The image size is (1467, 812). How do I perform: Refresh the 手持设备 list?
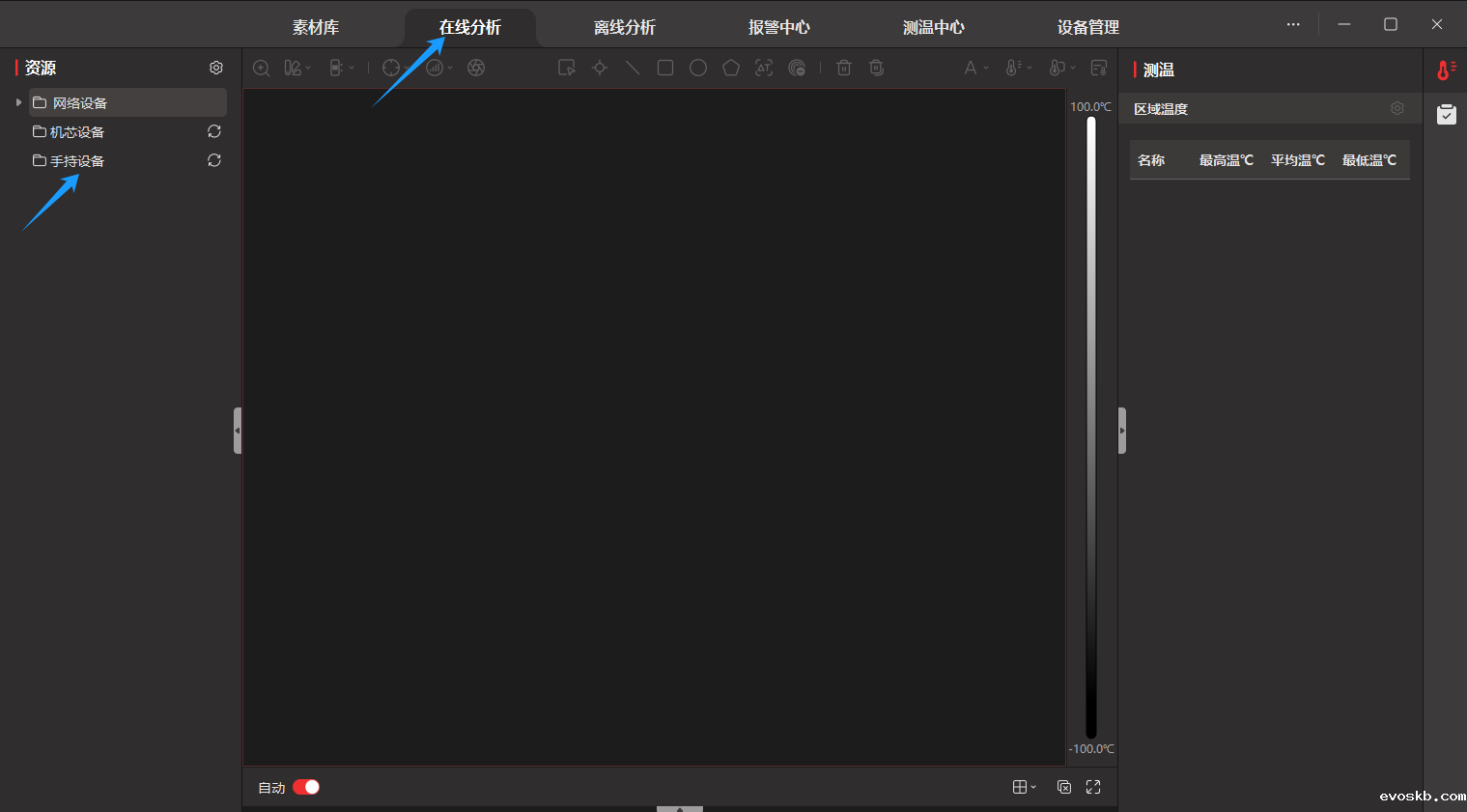(214, 160)
